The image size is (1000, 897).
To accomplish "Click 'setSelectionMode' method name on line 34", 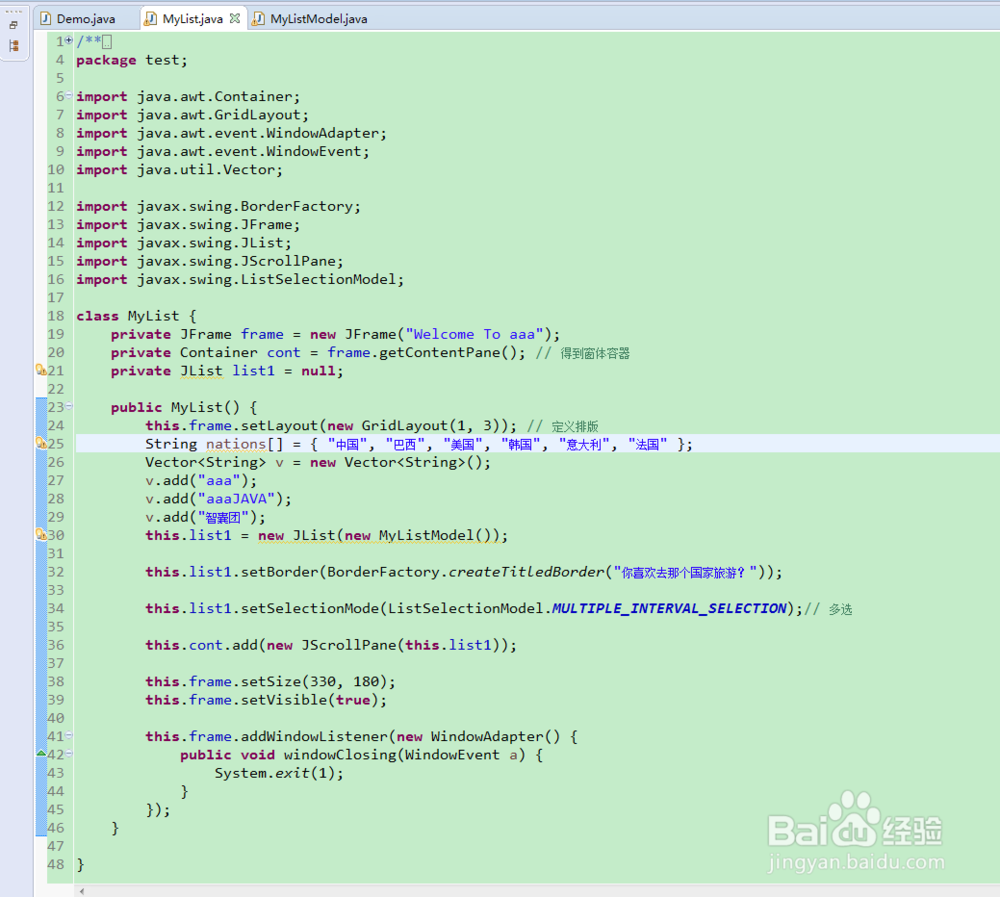I will [x=310, y=608].
